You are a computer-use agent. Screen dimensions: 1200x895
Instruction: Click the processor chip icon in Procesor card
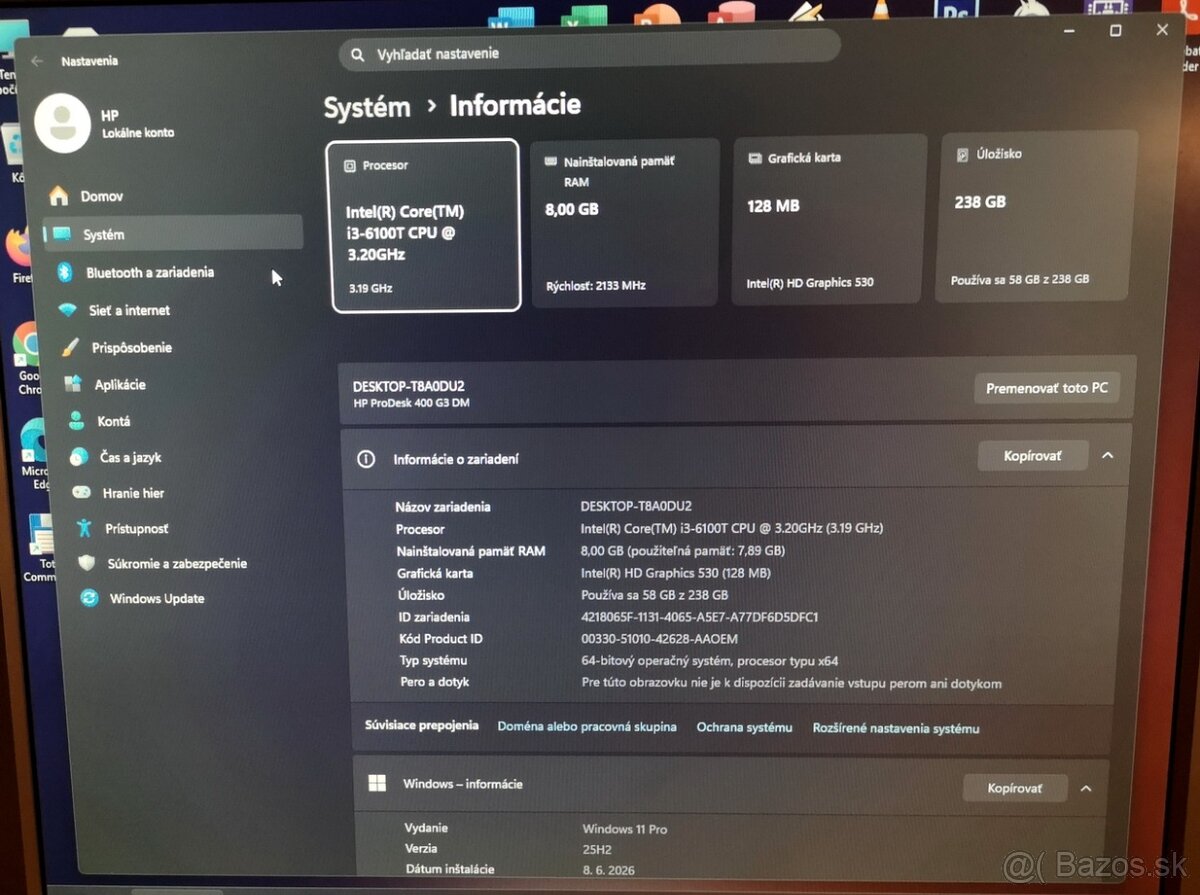[350, 165]
